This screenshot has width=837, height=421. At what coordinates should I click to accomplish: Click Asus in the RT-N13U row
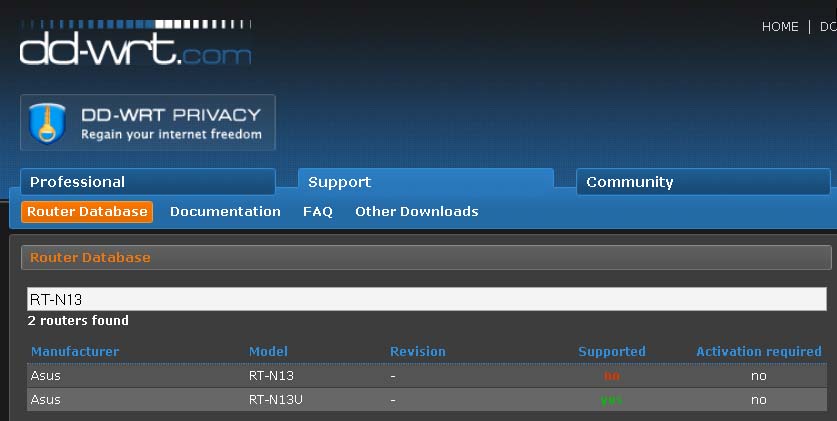45,400
